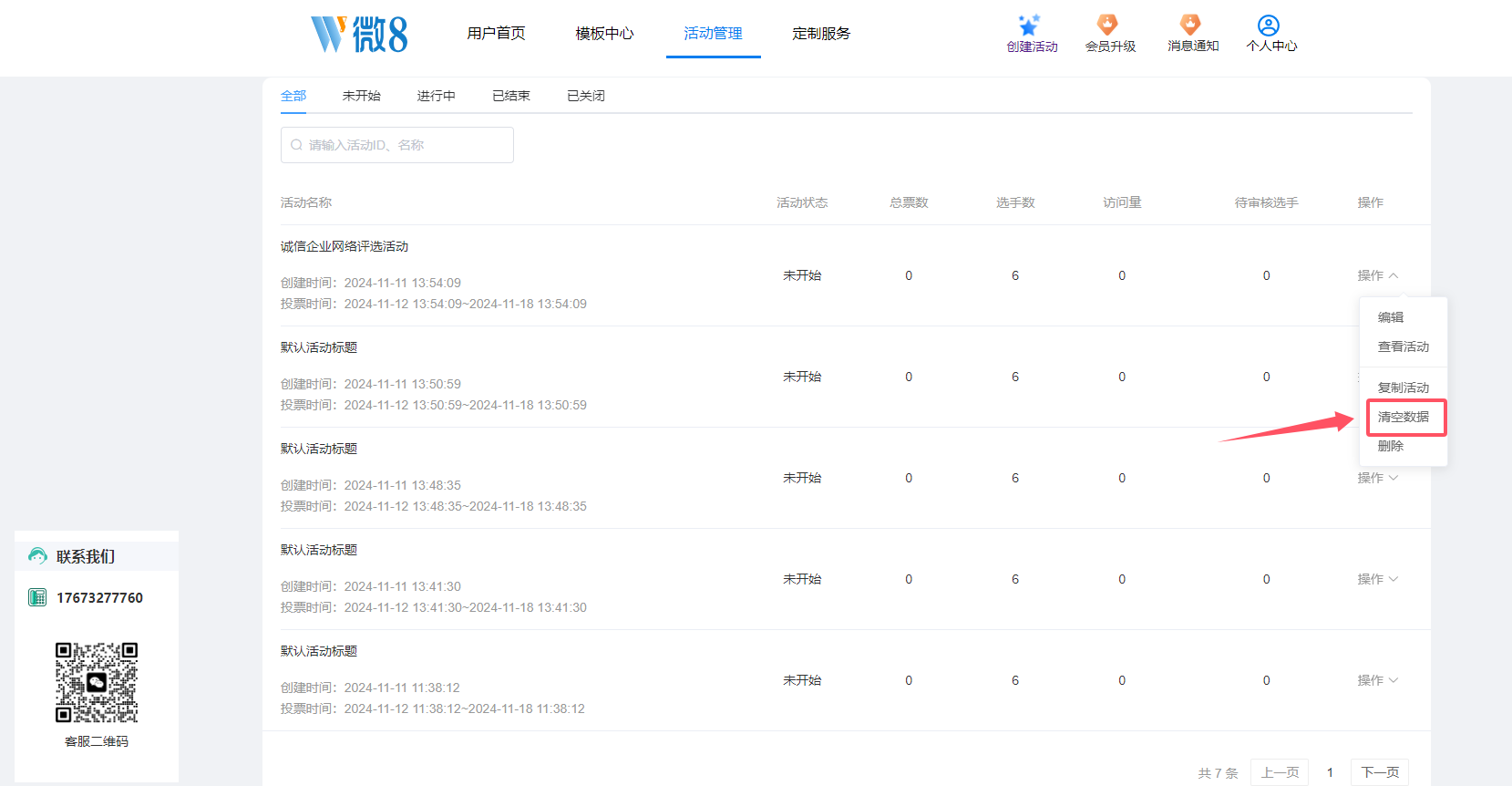Click 默认活动标题 created at 13:50:59
Image resolution: width=1512 pixels, height=786 pixels.
[319, 347]
